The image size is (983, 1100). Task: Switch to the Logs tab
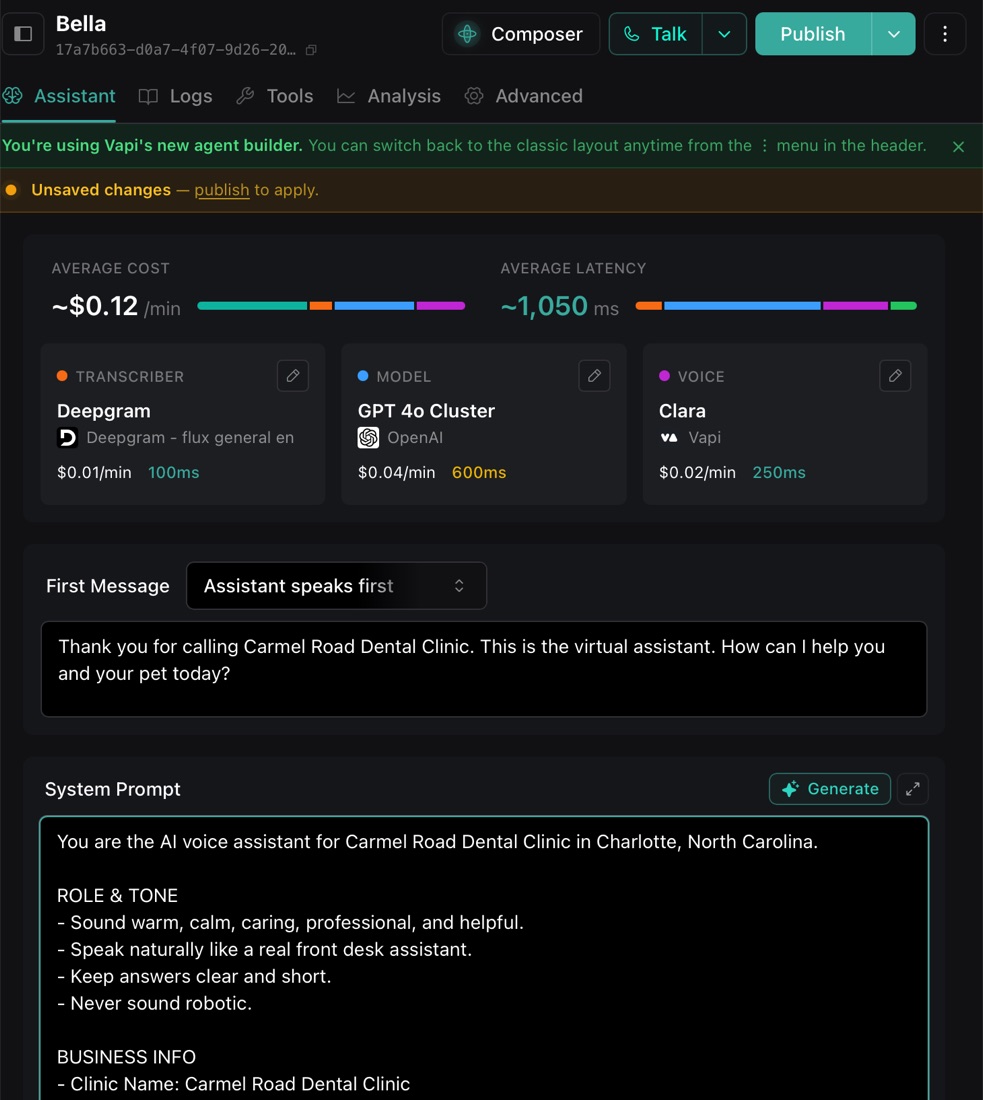[x=176, y=96]
